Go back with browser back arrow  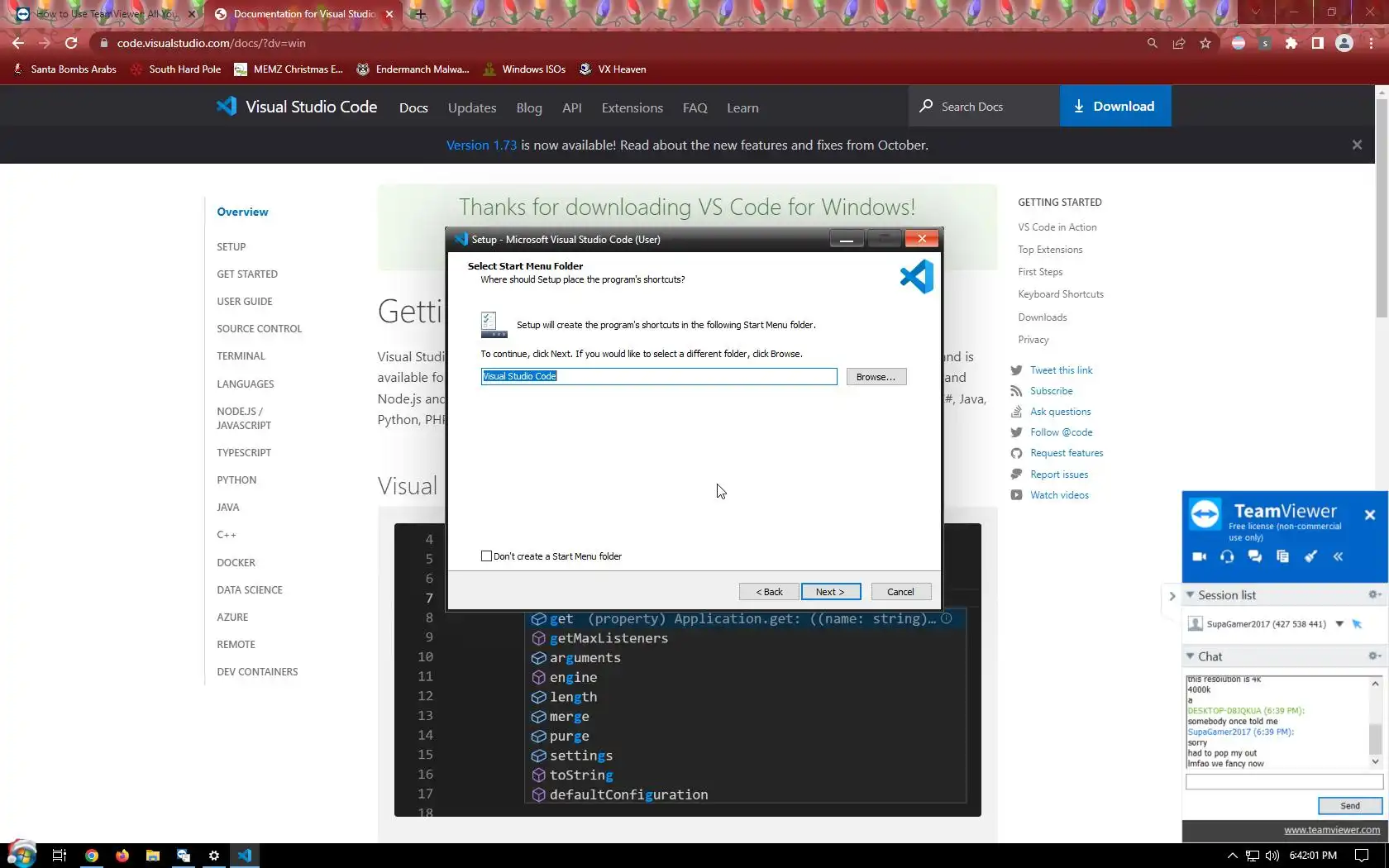click(18, 43)
